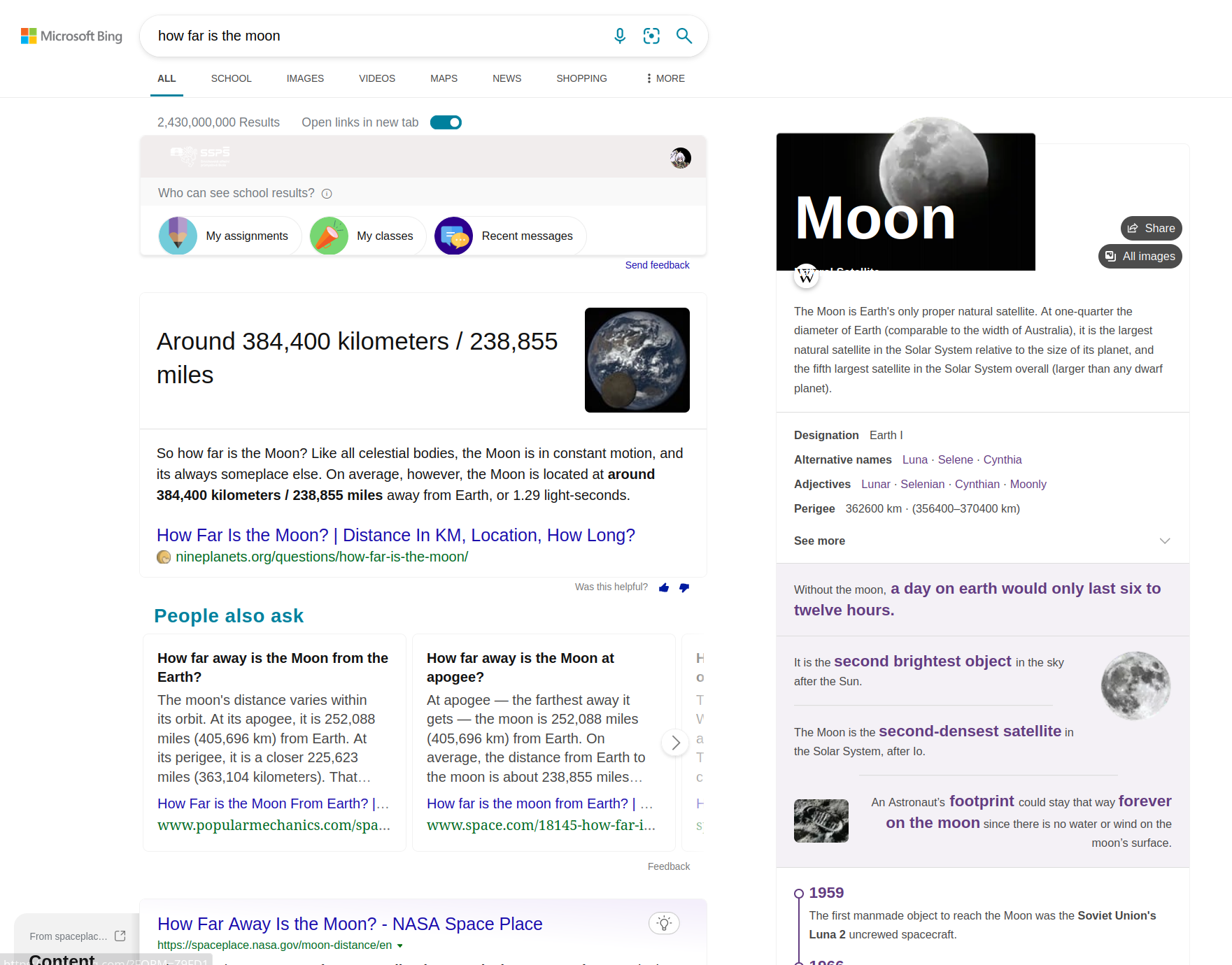Click info icon beside school results

[x=327, y=194]
